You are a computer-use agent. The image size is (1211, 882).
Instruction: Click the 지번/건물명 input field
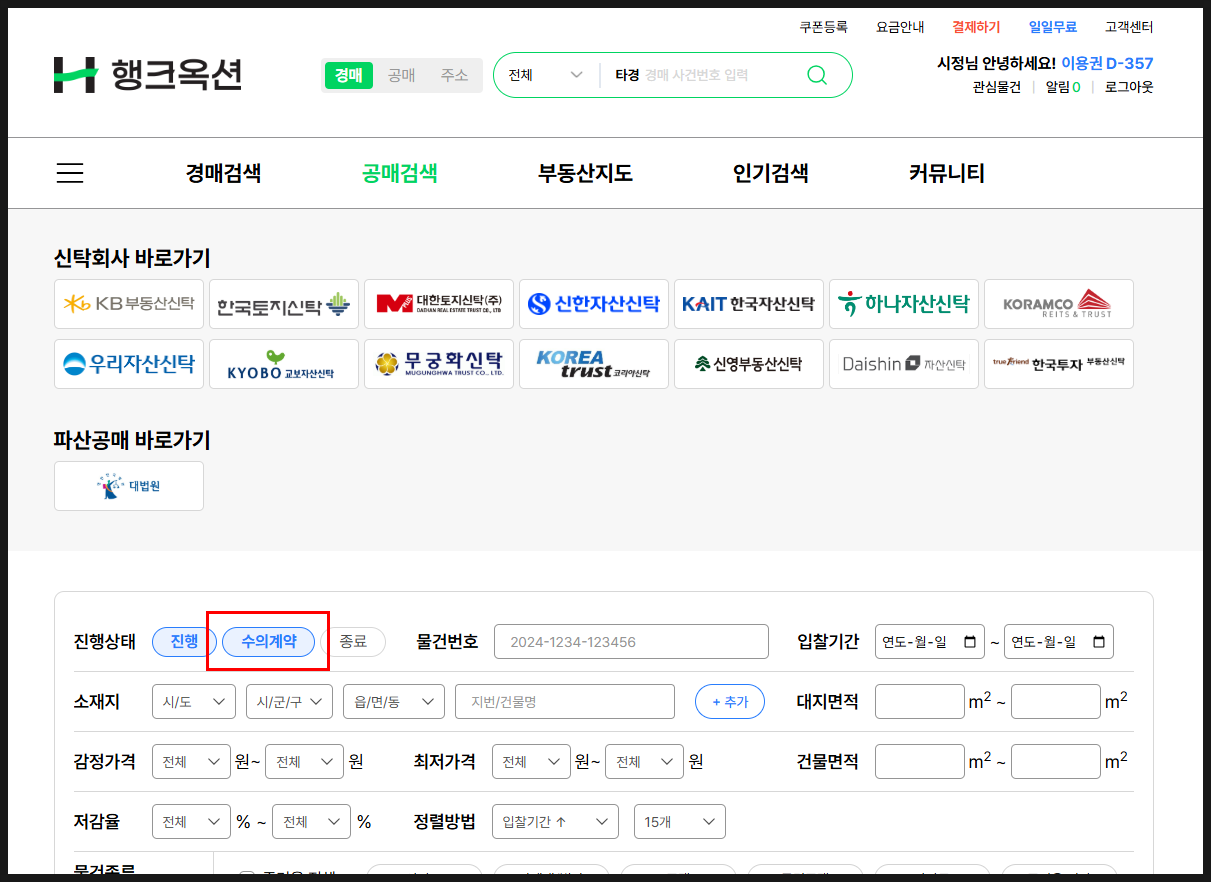tap(565, 702)
